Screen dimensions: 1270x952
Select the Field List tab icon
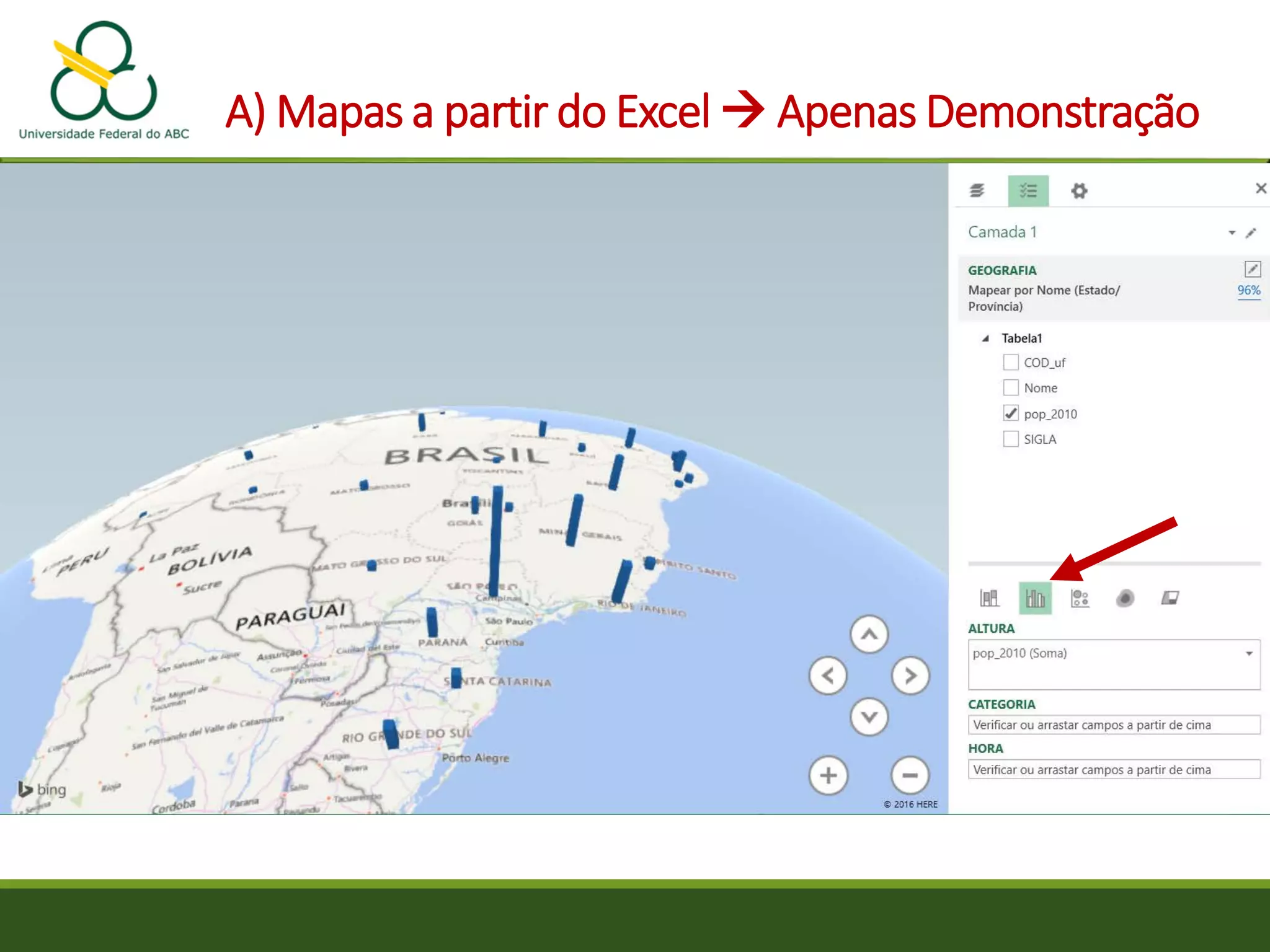(x=1028, y=191)
